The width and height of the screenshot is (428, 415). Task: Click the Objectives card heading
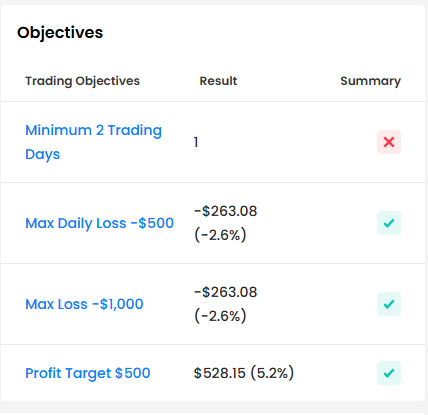pos(60,33)
